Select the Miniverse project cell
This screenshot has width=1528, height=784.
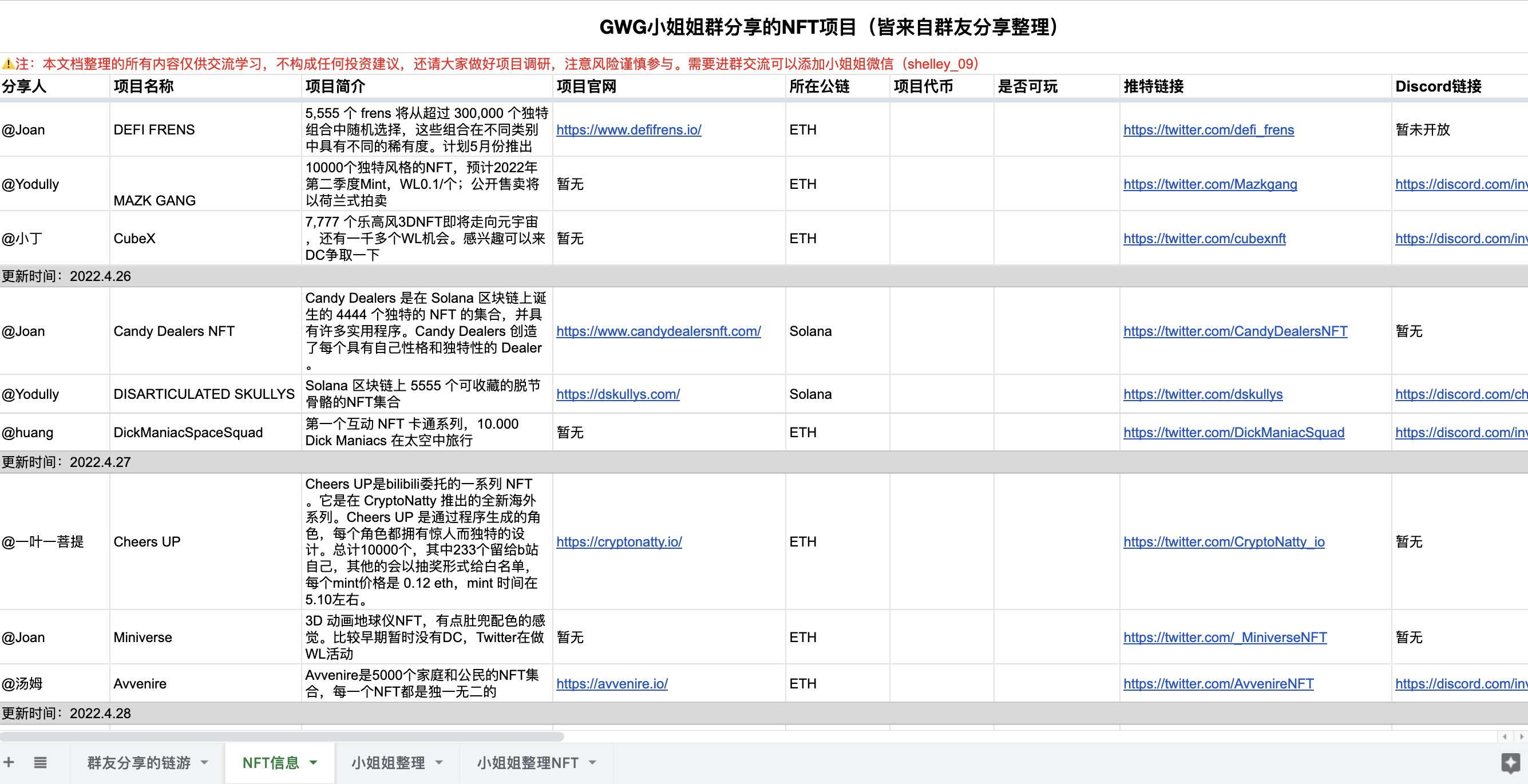(205, 638)
